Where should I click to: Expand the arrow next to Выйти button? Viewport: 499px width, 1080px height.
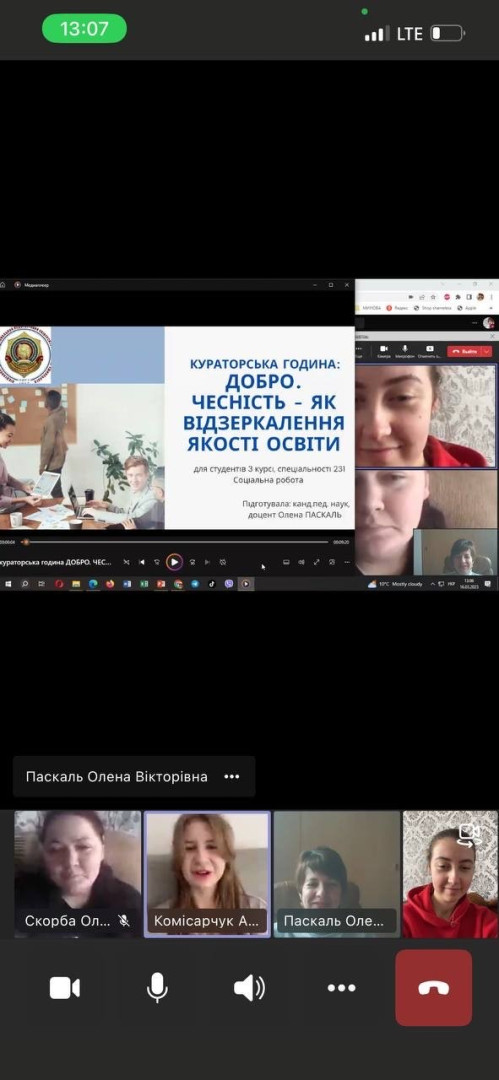point(487,351)
